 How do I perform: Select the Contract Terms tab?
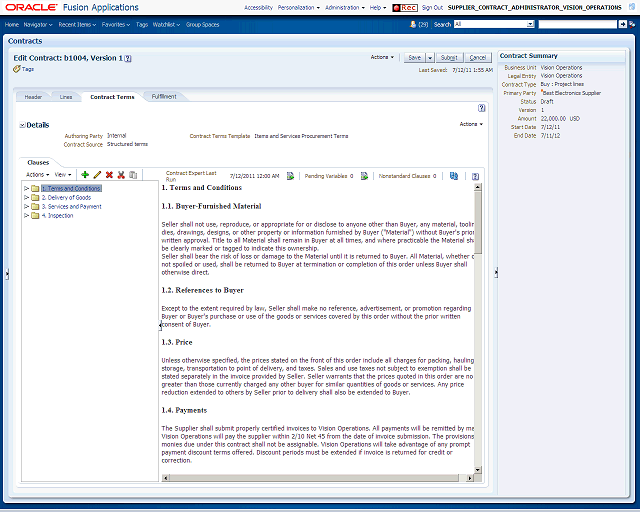pyautogui.click(x=112, y=97)
